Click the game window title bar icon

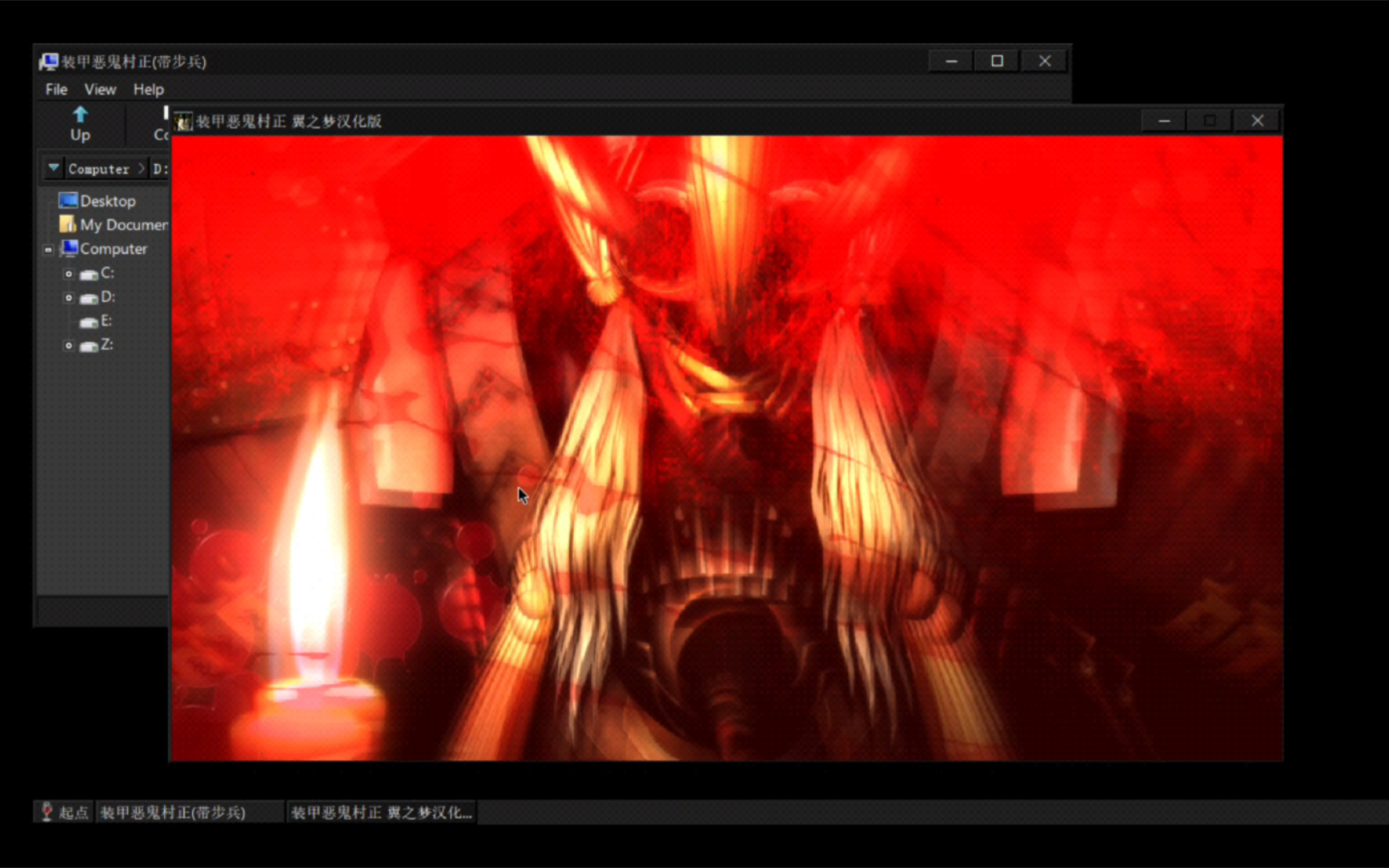pos(184,121)
